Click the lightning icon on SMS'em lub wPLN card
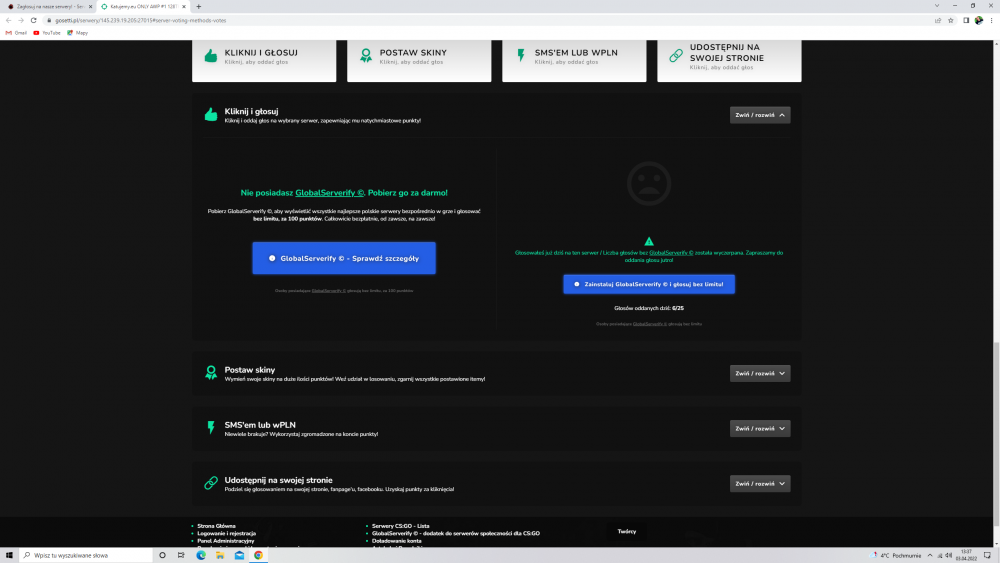 click(x=521, y=55)
